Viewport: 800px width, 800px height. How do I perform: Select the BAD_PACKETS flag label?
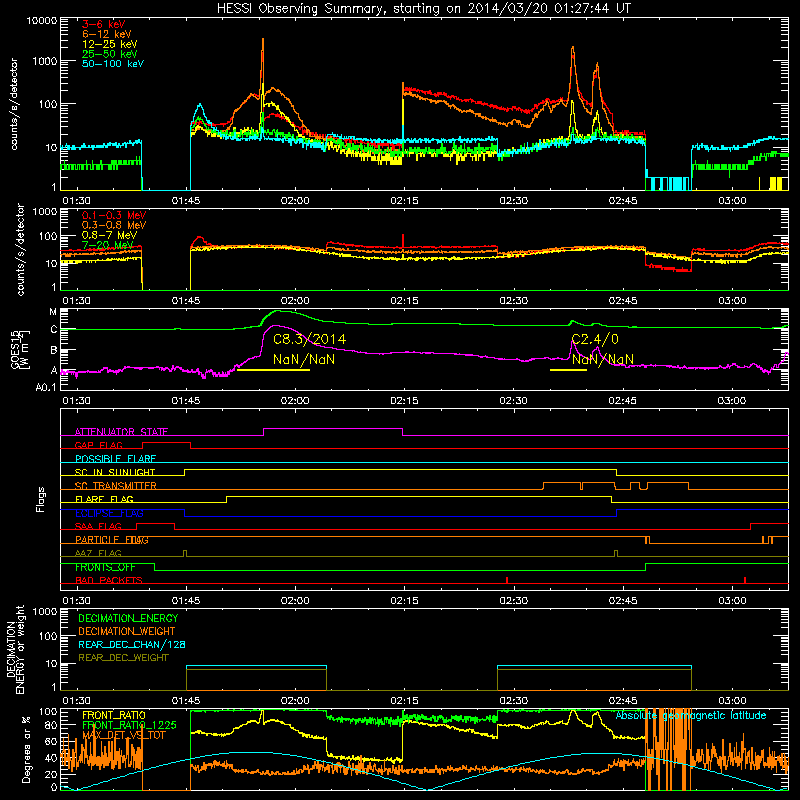(109, 580)
